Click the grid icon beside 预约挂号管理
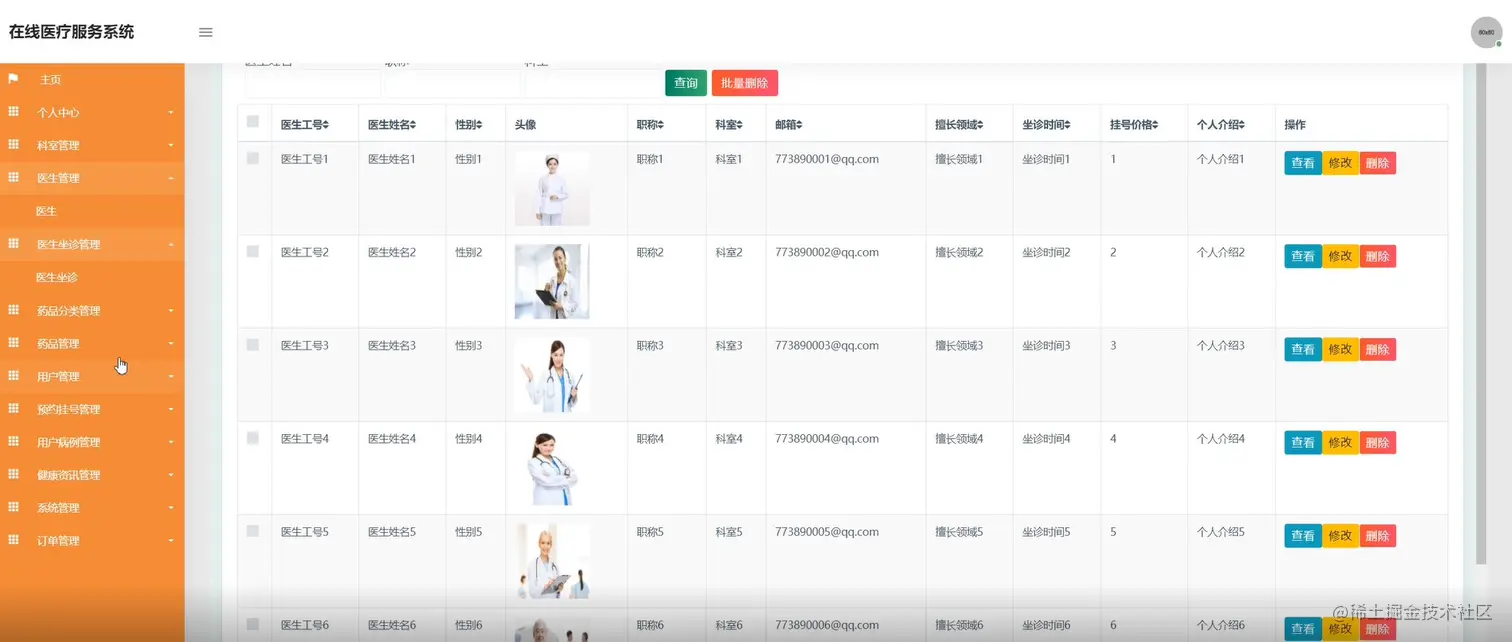 pyautogui.click(x=14, y=409)
